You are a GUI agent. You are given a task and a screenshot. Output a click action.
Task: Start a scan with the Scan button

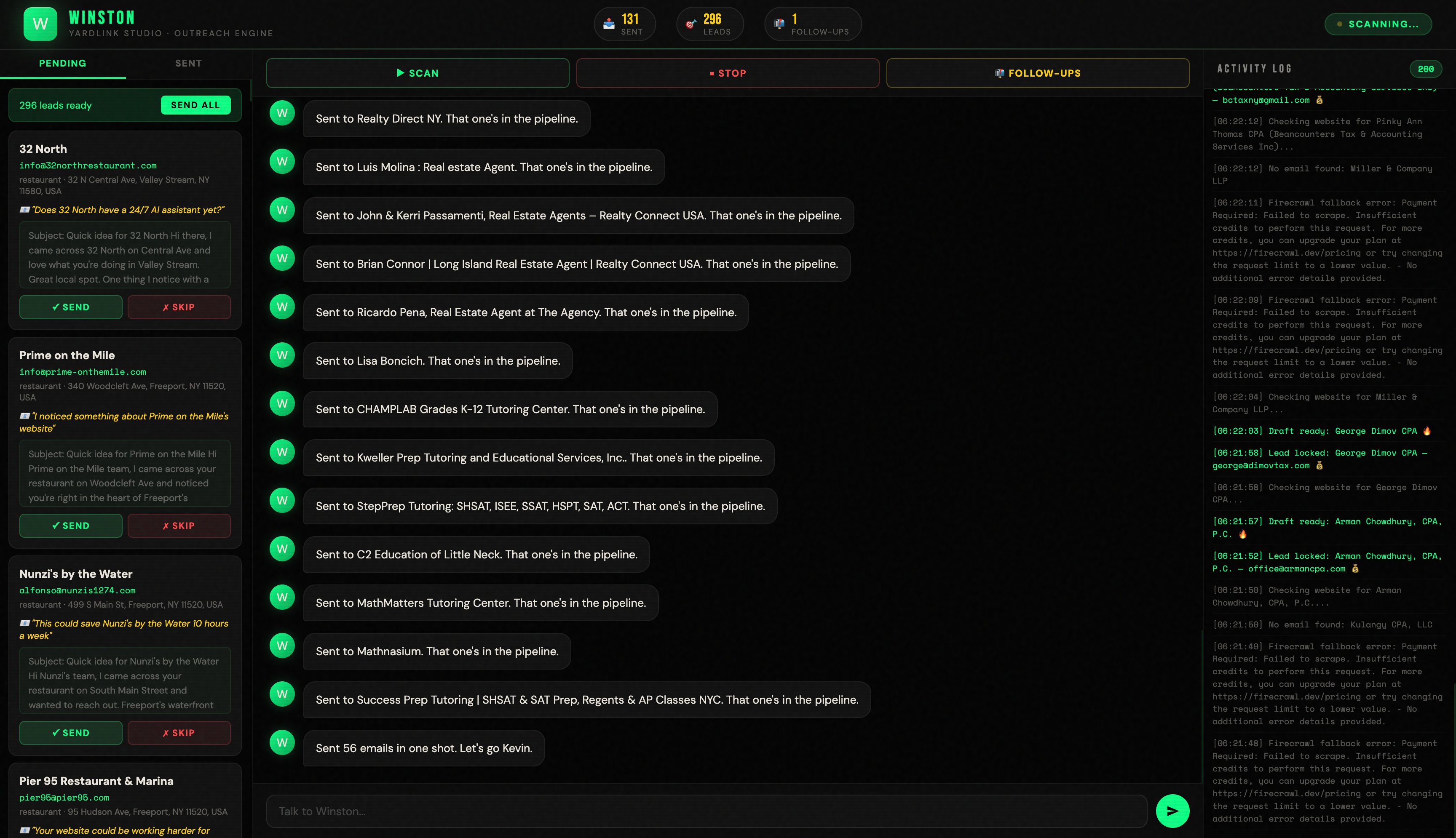click(x=418, y=73)
